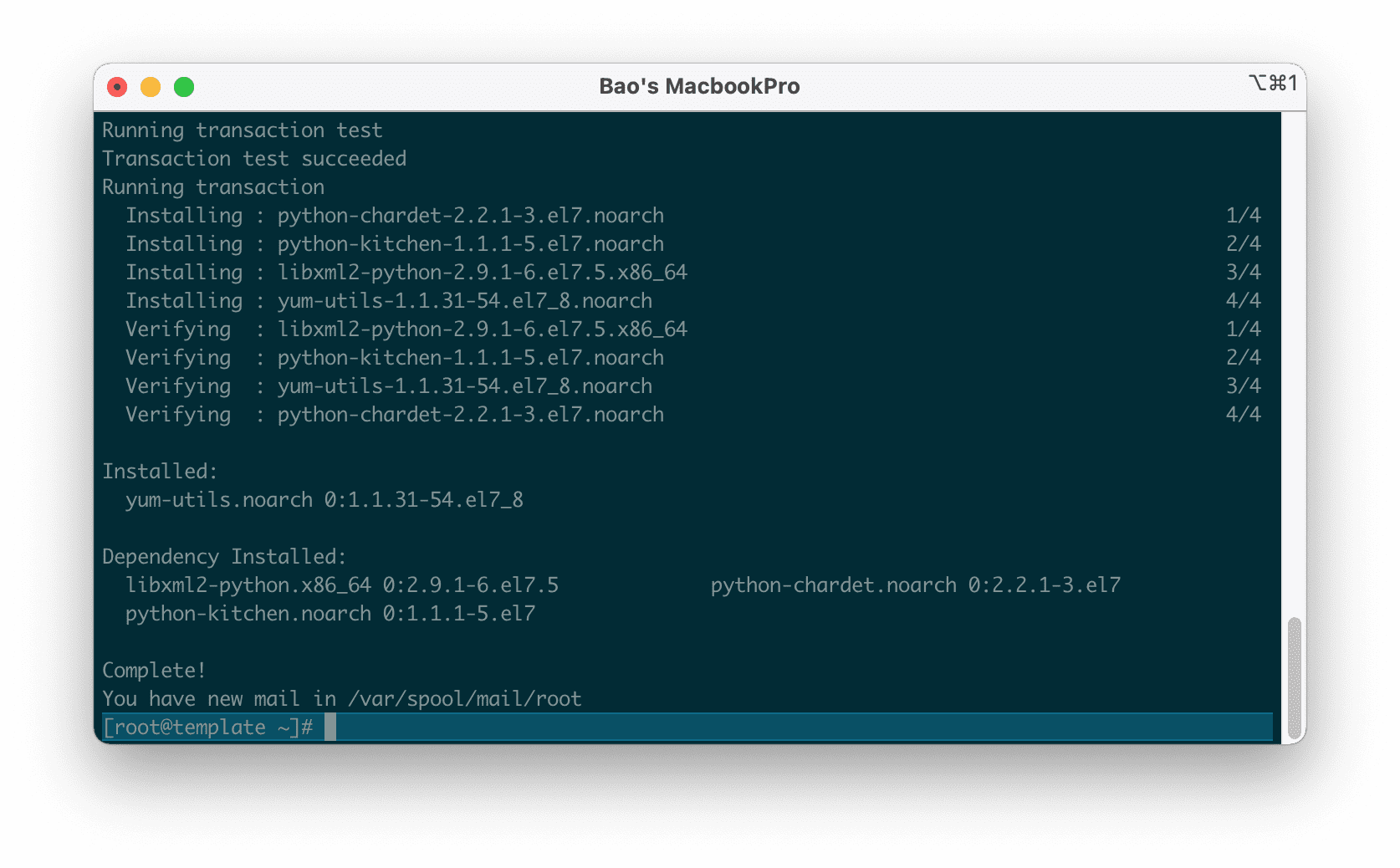Click the Transaction test succeeded line
Viewport: 1400px width, 868px height.
[x=254, y=158]
